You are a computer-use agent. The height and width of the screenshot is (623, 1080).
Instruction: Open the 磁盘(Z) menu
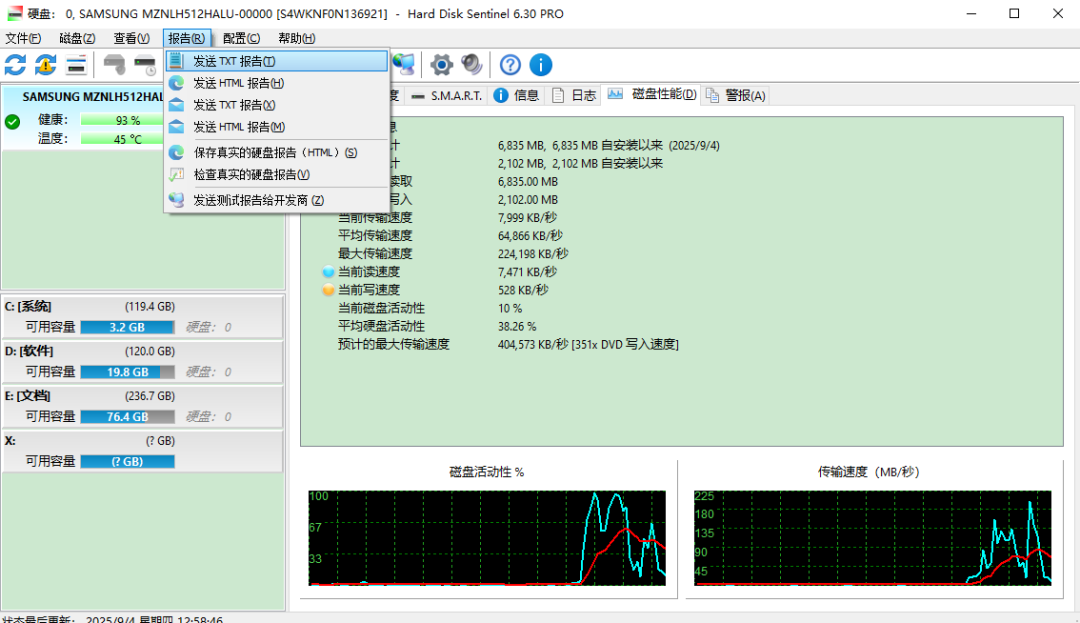[x=77, y=39]
